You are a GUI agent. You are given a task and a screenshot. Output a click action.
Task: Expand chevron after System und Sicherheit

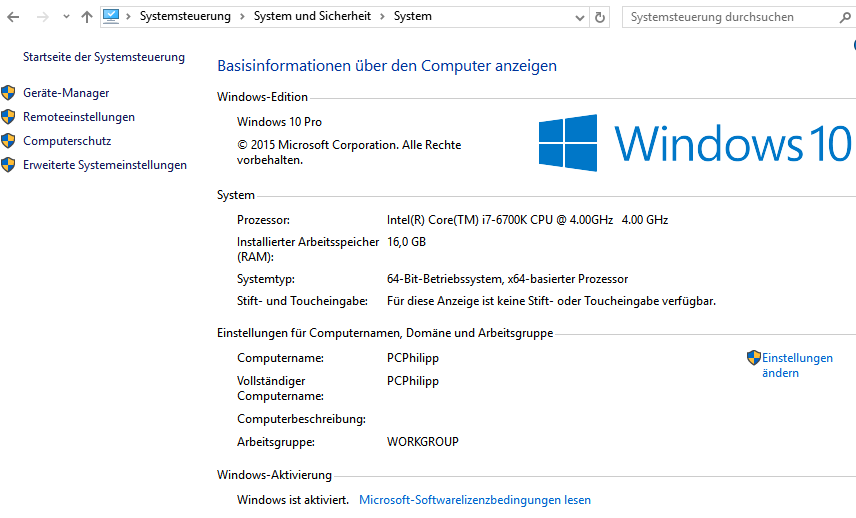382,17
